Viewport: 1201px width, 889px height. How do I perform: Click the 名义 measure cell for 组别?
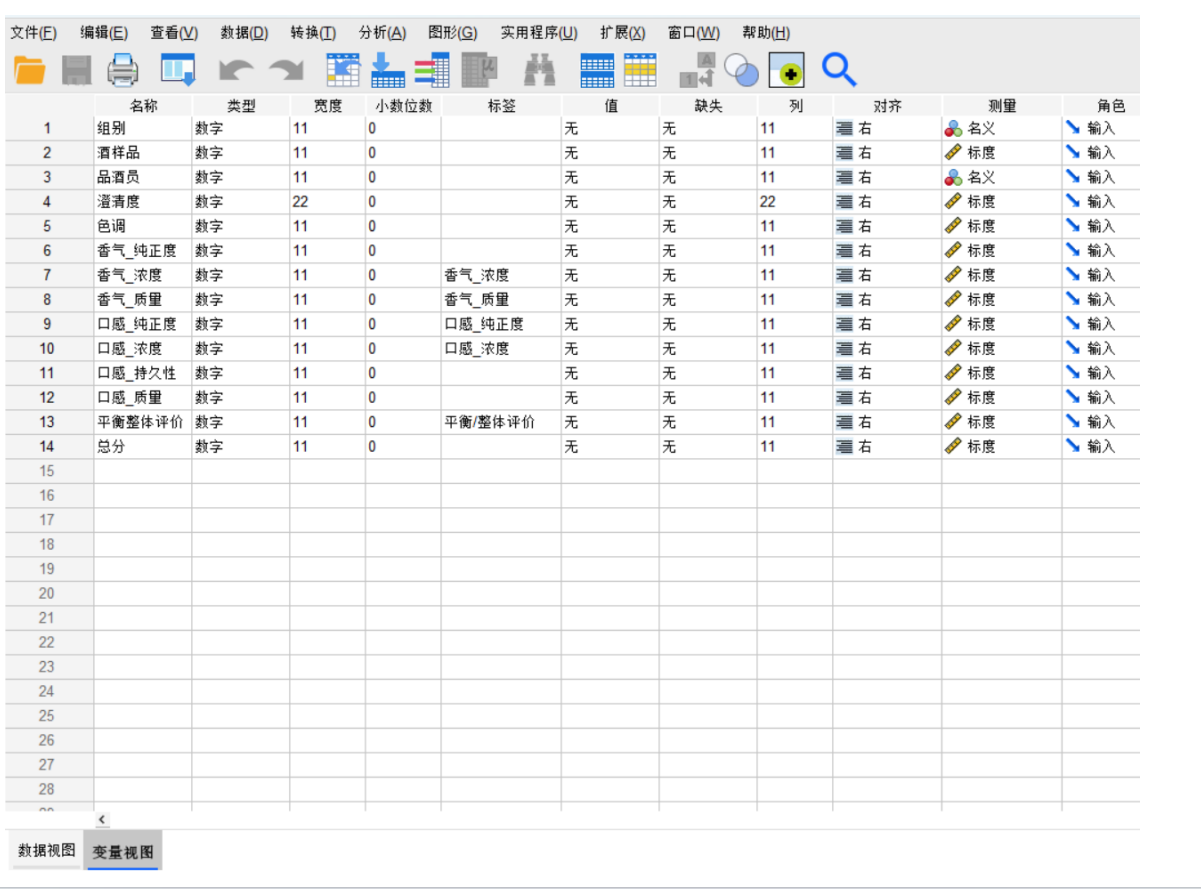[x=1002, y=128]
